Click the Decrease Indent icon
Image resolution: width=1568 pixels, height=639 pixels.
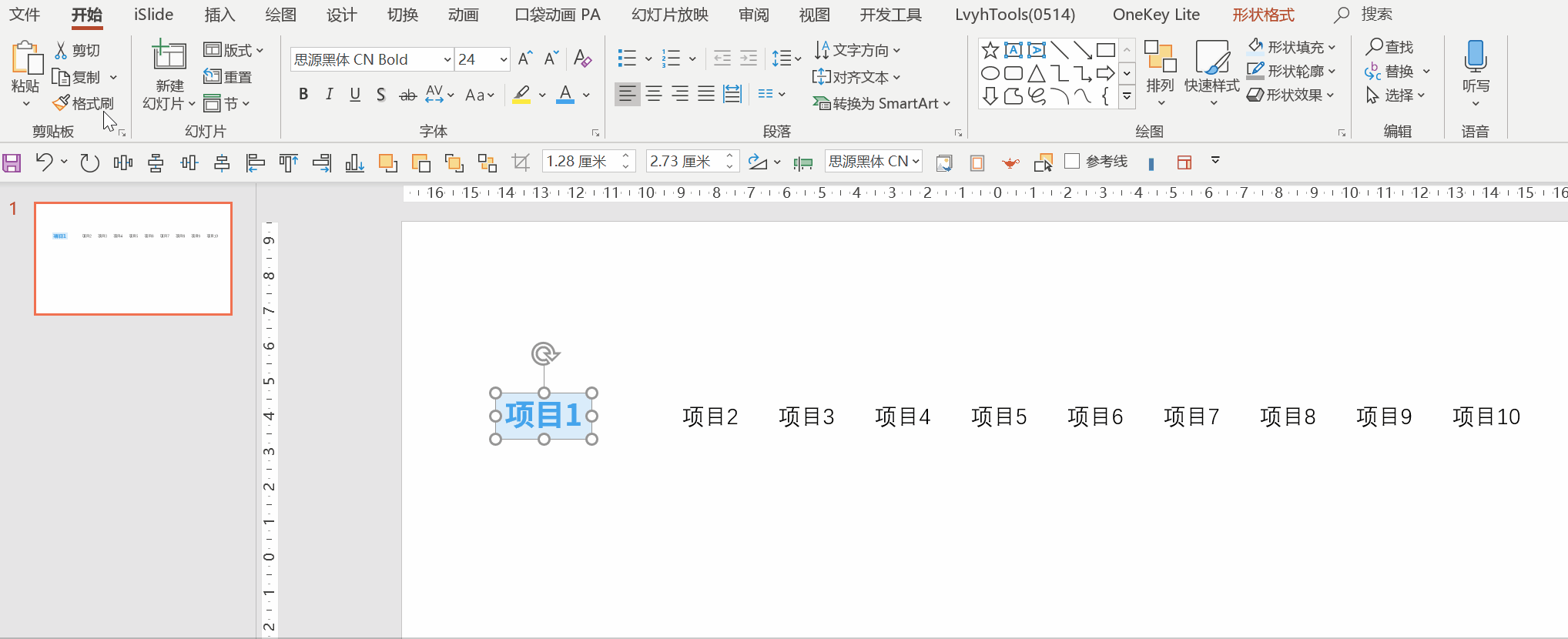click(722, 59)
